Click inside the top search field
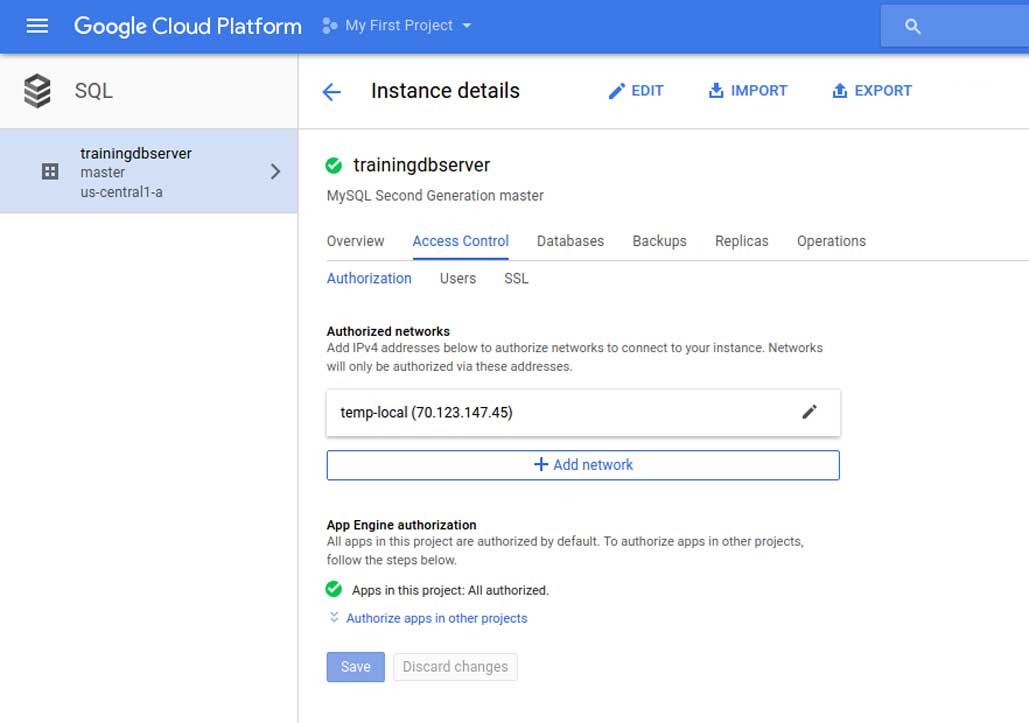Screen dimensions: 1029x723 pos(955,26)
